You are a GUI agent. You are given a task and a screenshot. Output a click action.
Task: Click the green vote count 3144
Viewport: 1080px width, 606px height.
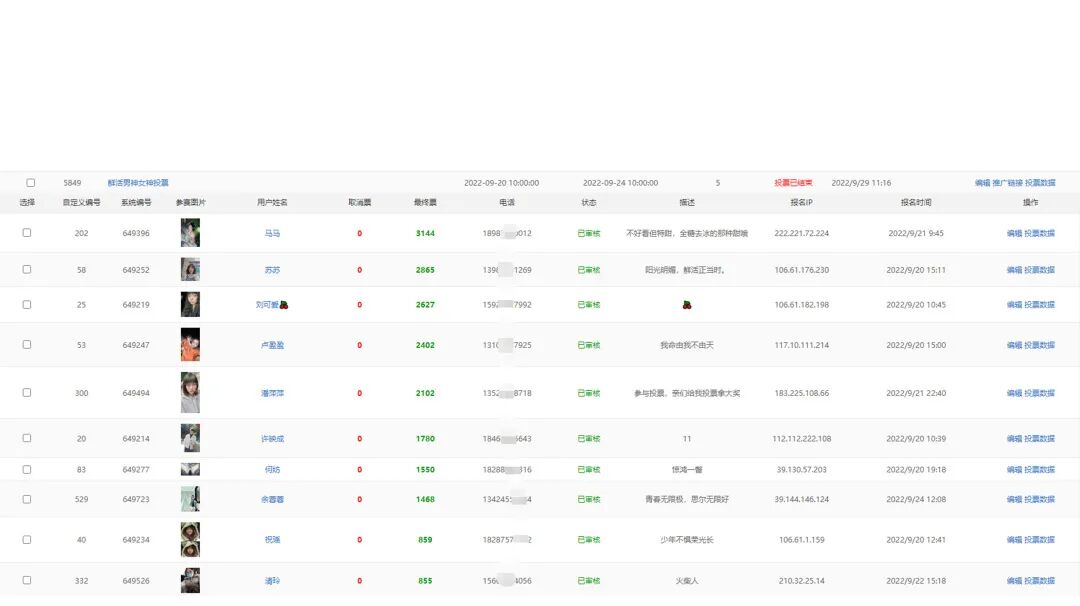tap(423, 233)
